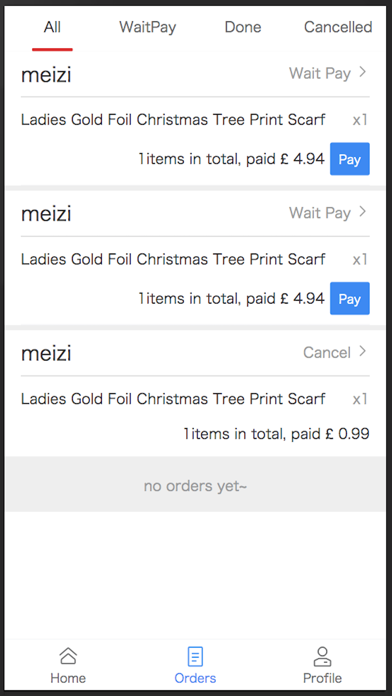Screen dimensions: 392x696
Task: Open the first order's scarf item name
Action: tap(173, 120)
